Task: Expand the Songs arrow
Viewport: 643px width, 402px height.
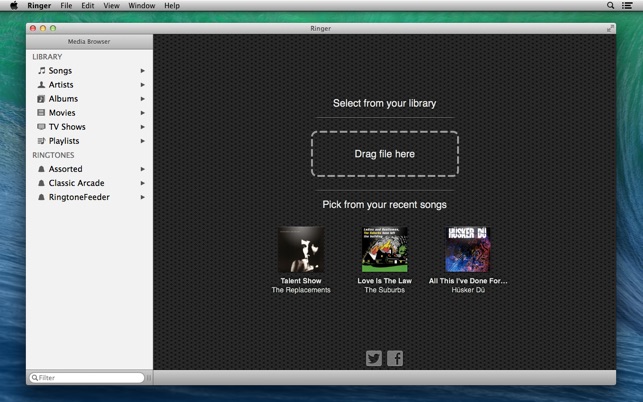Action: (x=143, y=71)
